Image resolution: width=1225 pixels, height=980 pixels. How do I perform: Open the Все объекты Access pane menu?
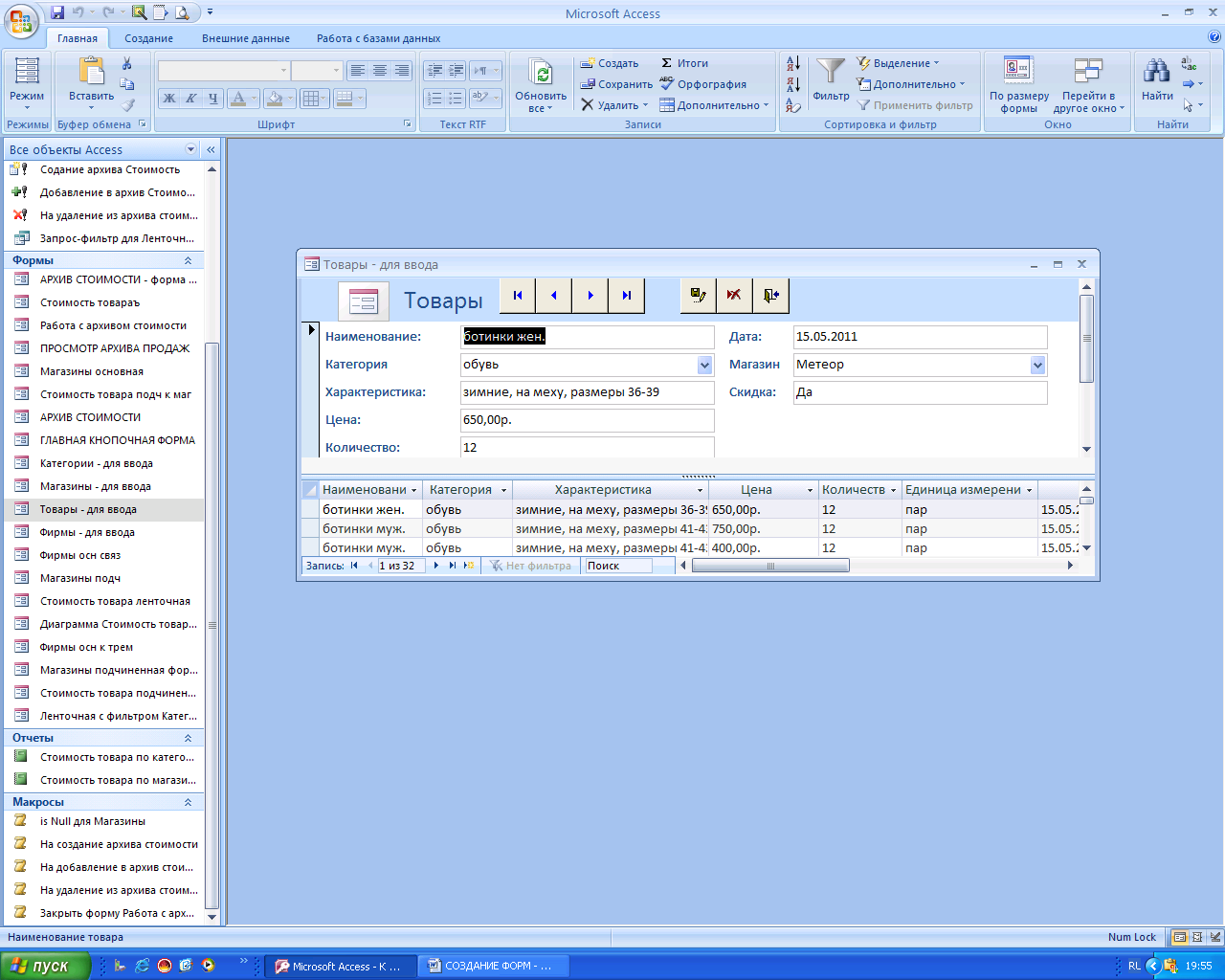tap(190, 149)
